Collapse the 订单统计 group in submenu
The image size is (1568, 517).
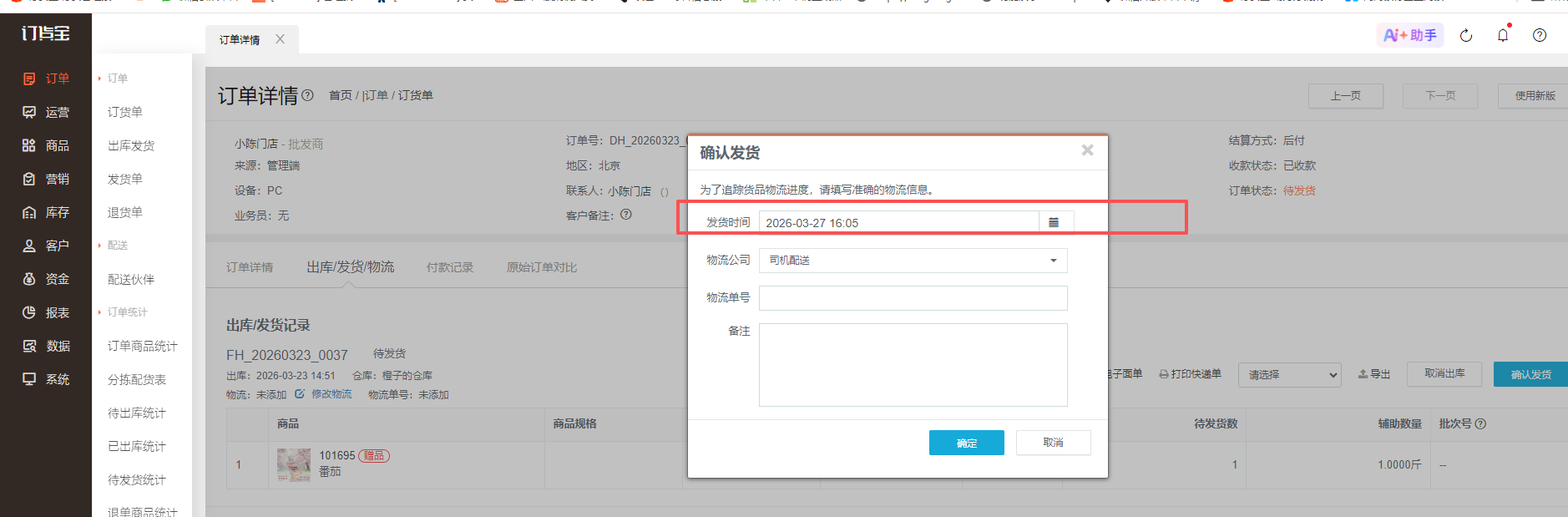pos(124,312)
